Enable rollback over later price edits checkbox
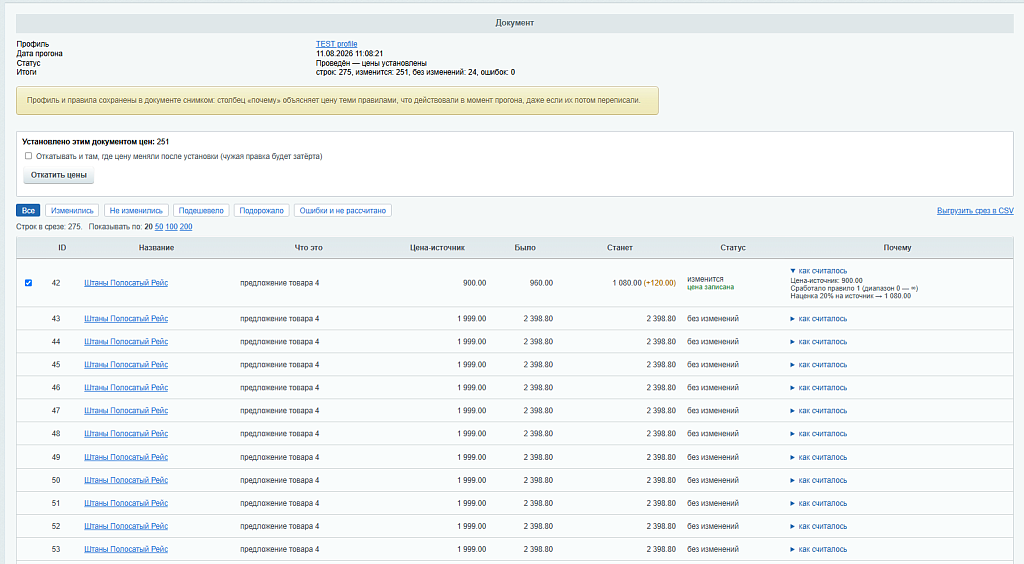Viewport: 1024px width, 564px height. click(x=28, y=156)
